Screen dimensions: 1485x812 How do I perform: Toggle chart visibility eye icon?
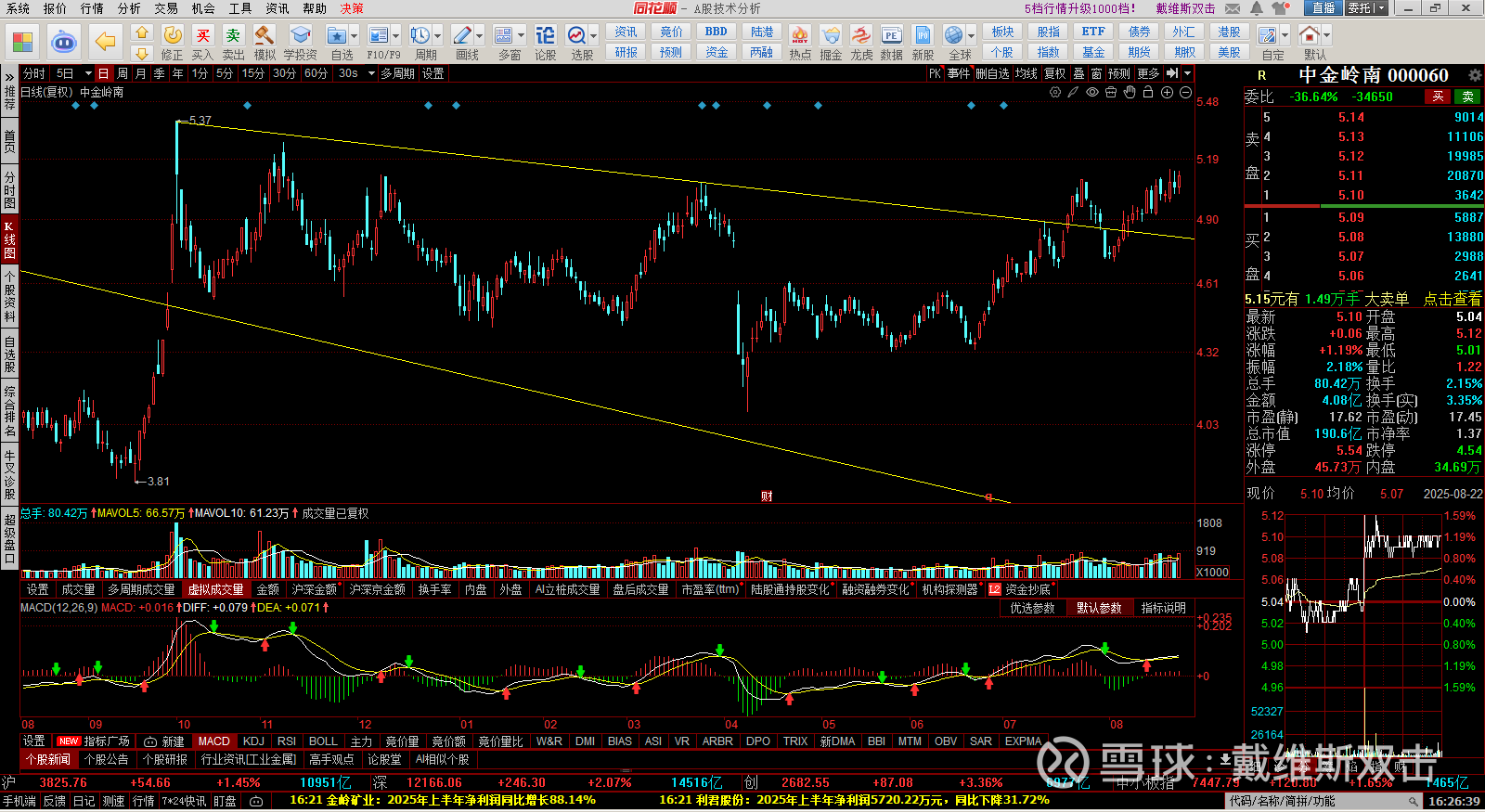point(1092,92)
